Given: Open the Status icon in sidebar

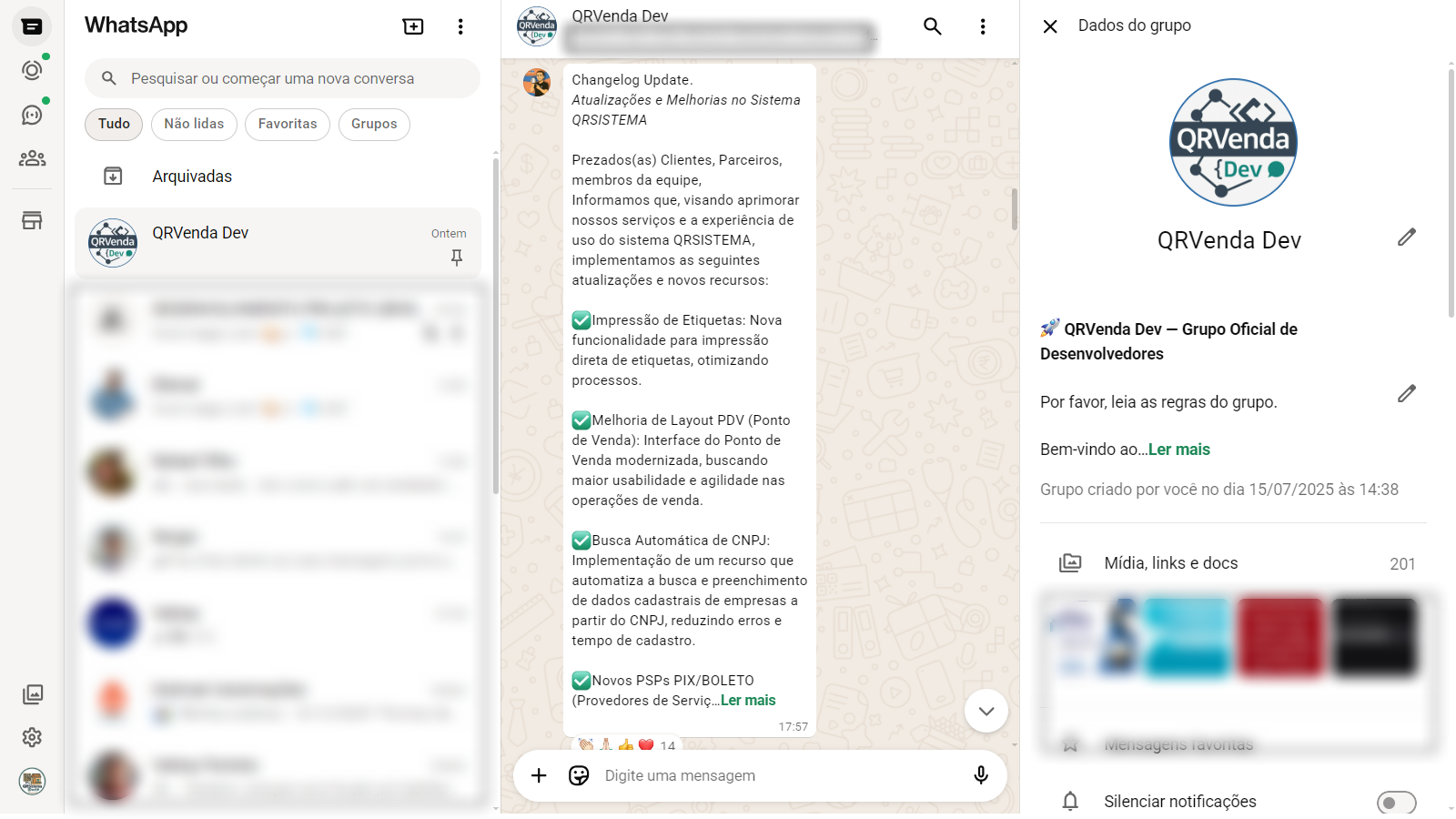Looking at the screenshot, I should (x=32, y=70).
